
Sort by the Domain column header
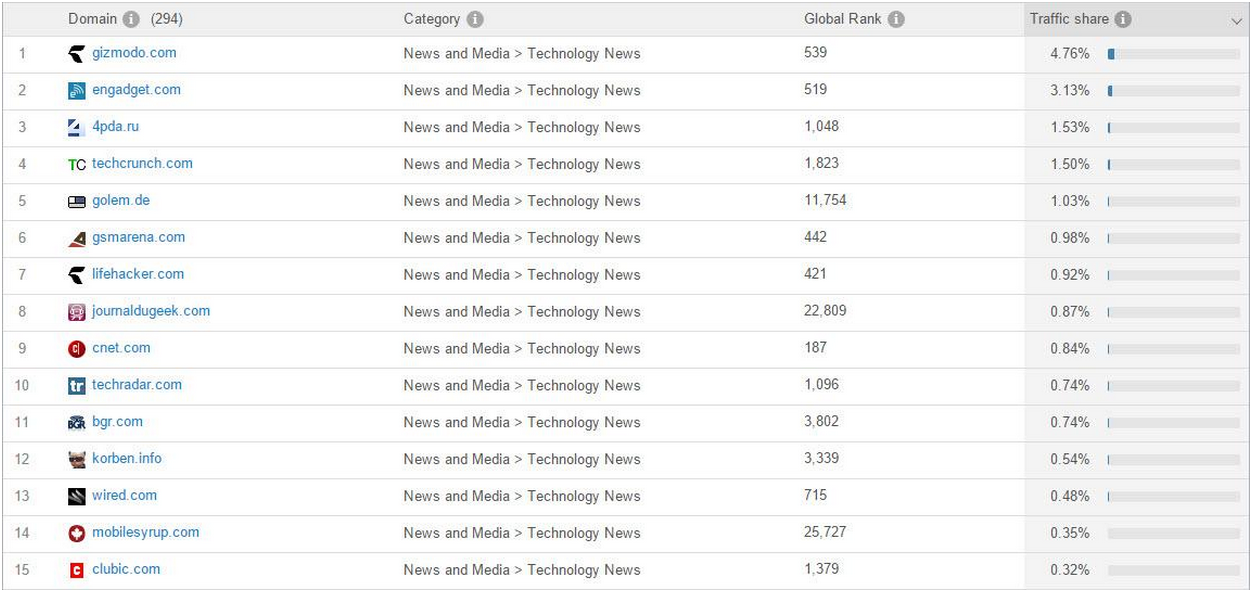point(92,19)
